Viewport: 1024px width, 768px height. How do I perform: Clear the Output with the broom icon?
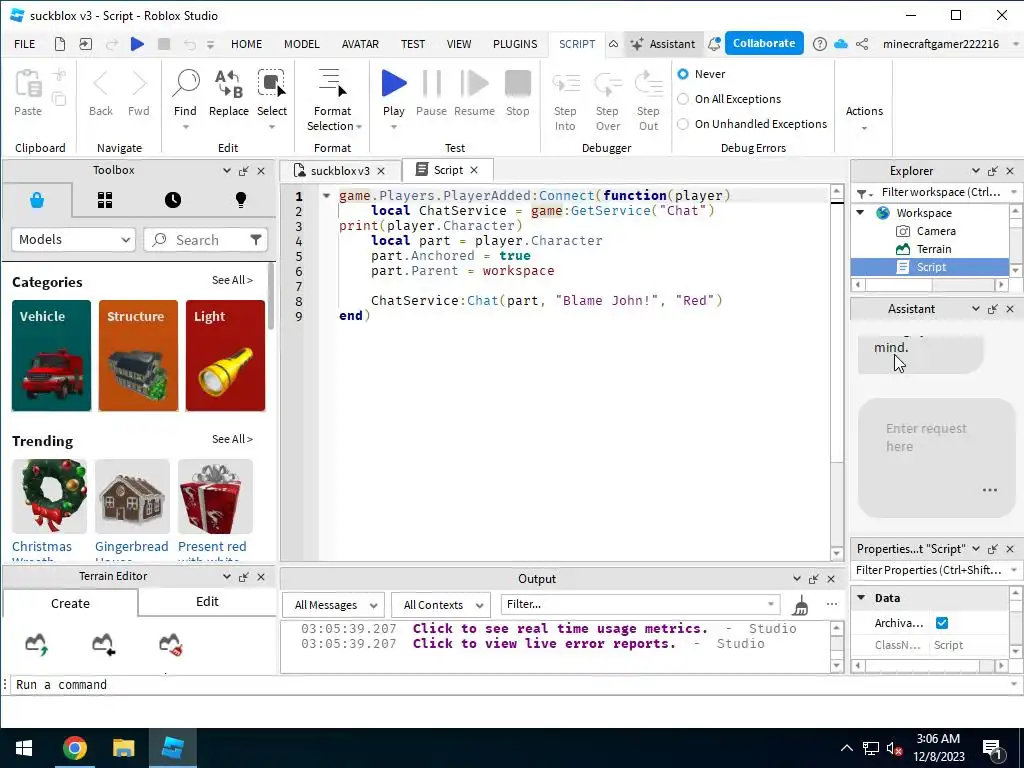(x=801, y=605)
